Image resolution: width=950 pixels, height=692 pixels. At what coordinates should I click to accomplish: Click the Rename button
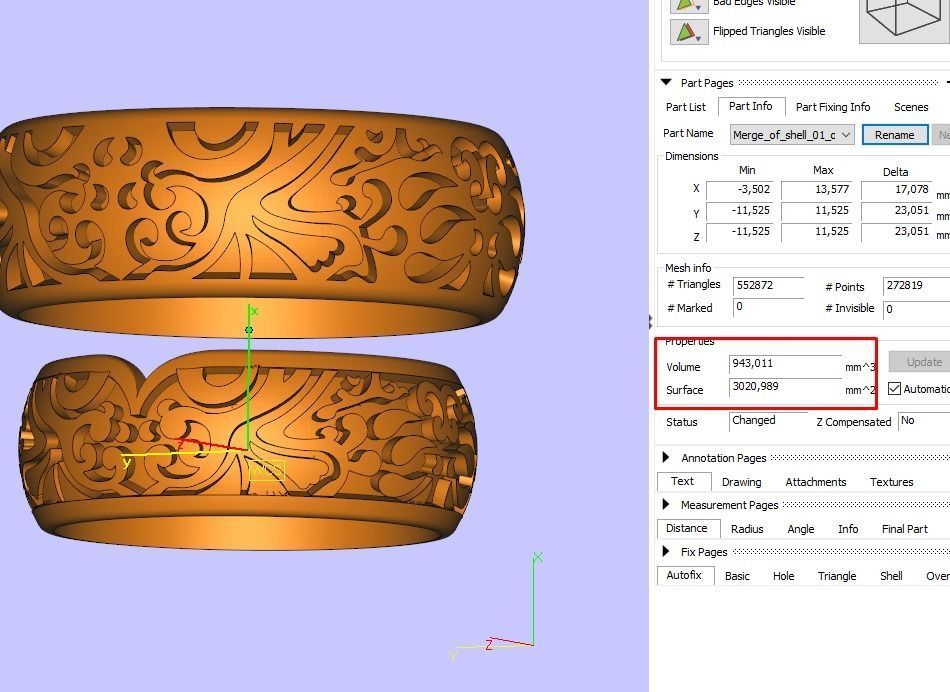coord(894,135)
